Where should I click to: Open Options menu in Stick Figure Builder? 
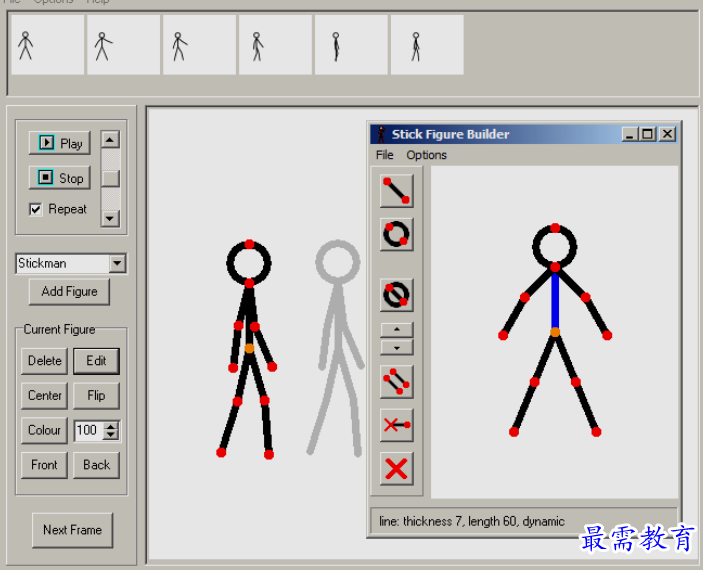click(426, 155)
